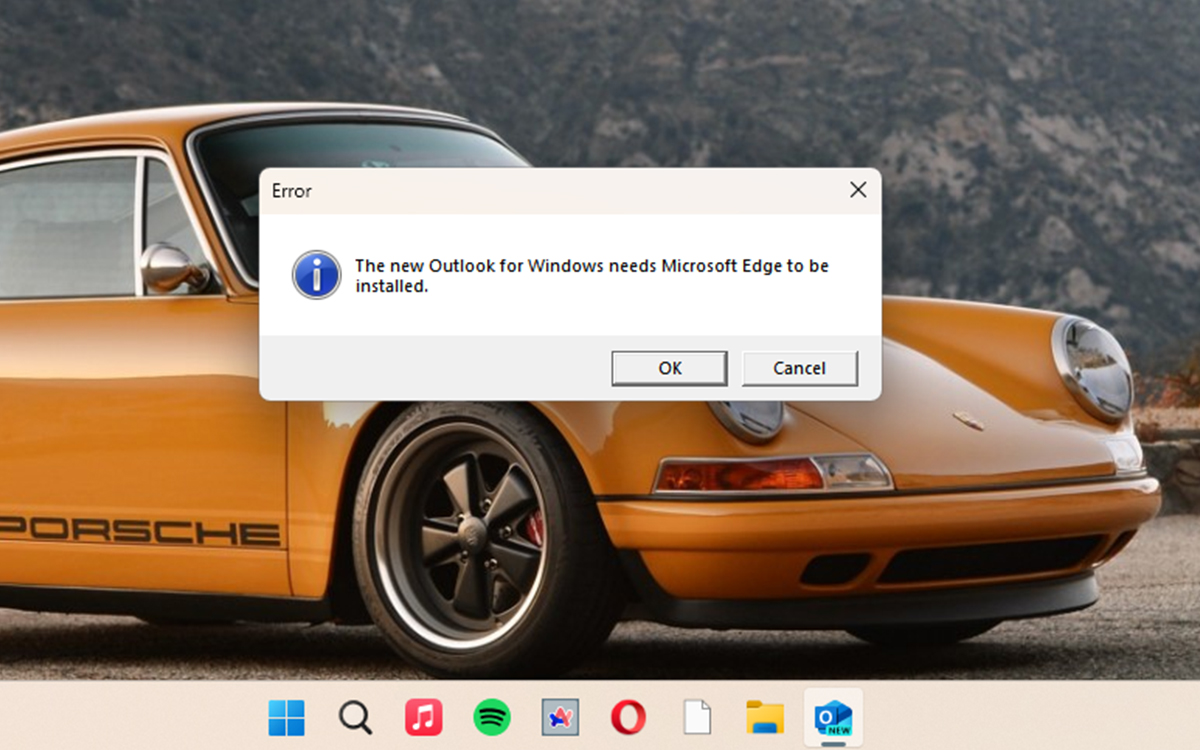Click OK in the Error dialog
1200x750 pixels.
[x=669, y=368]
